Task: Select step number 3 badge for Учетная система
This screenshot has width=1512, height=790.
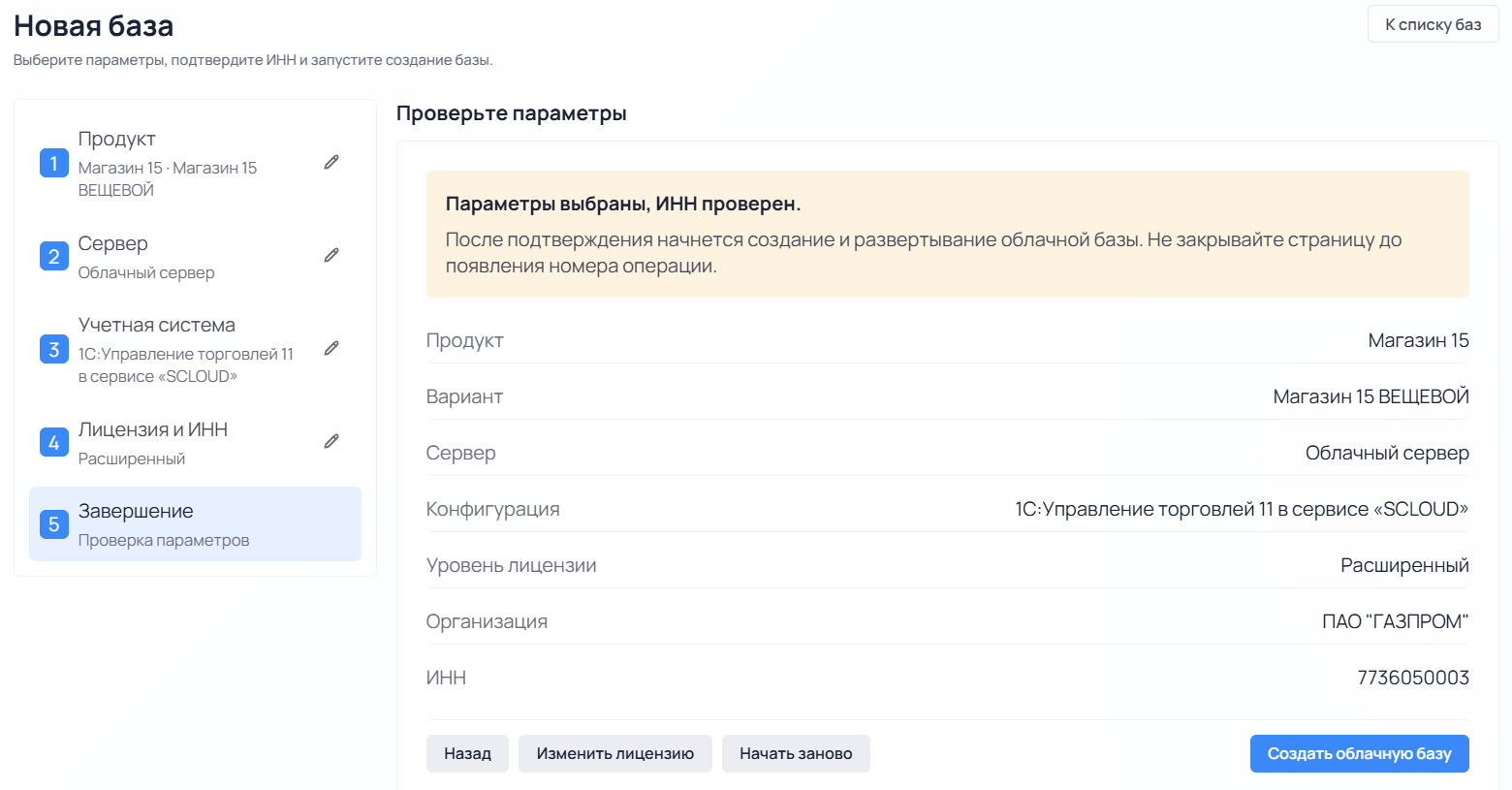Action: coord(54,349)
